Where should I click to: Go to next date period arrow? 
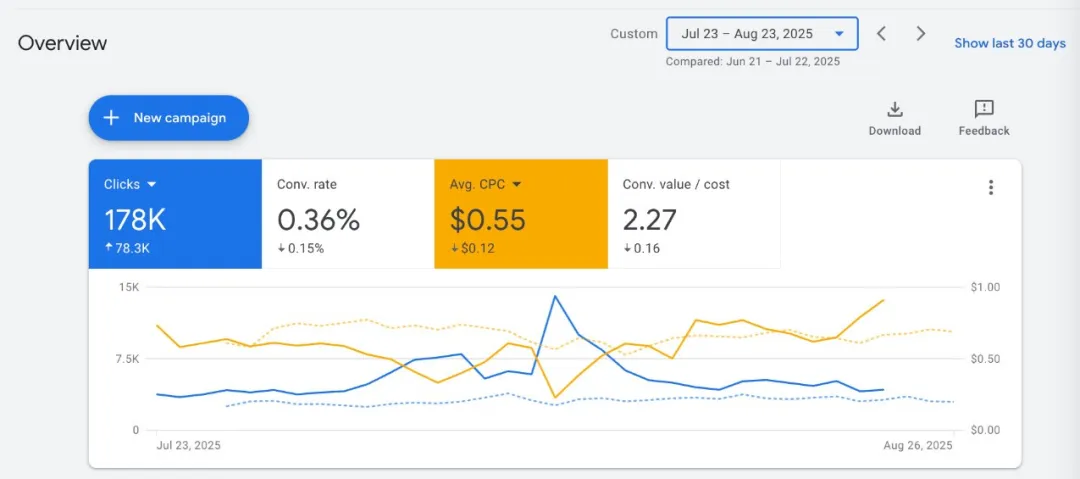[x=921, y=34]
